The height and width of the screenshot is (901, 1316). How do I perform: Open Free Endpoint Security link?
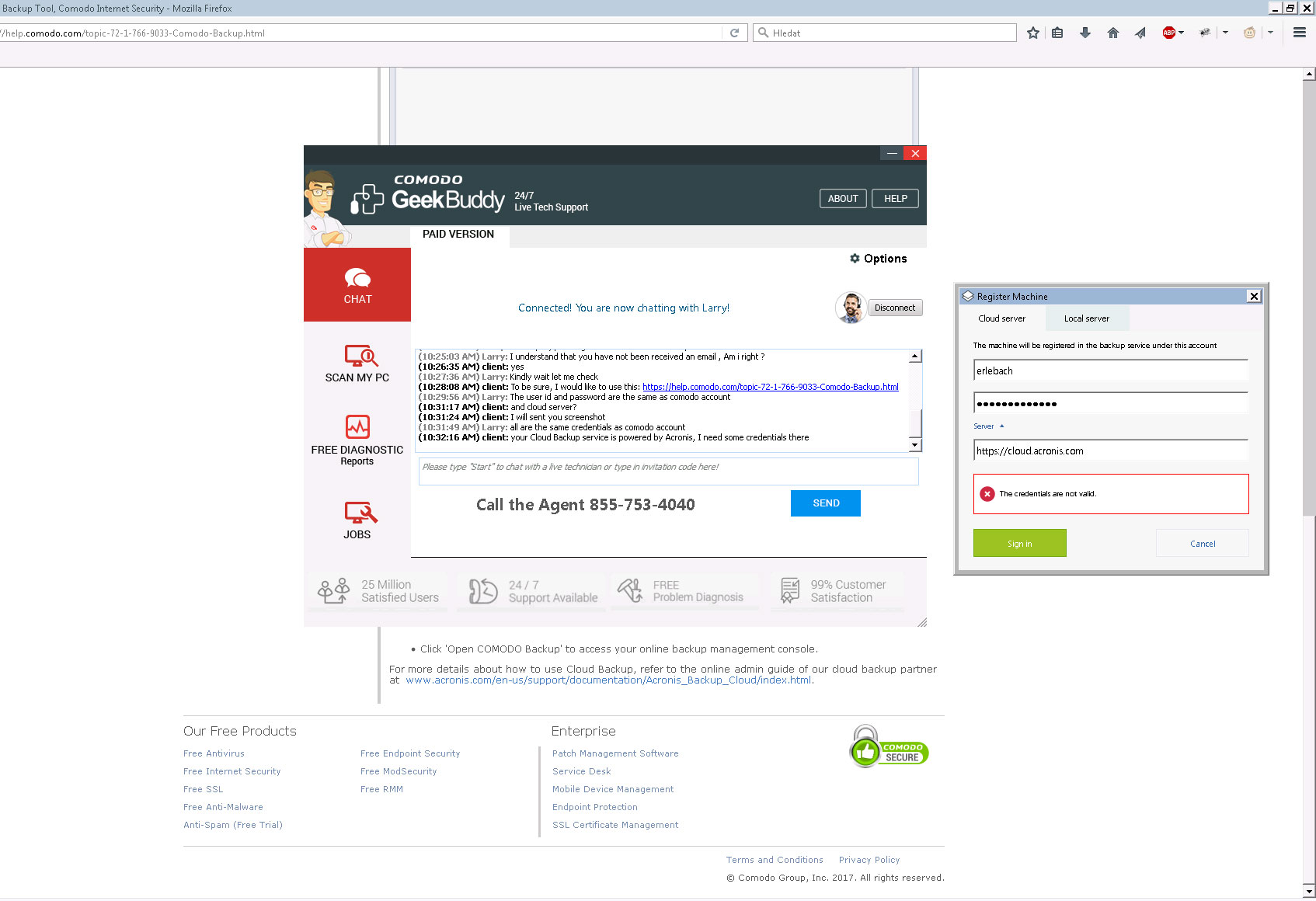coord(410,753)
